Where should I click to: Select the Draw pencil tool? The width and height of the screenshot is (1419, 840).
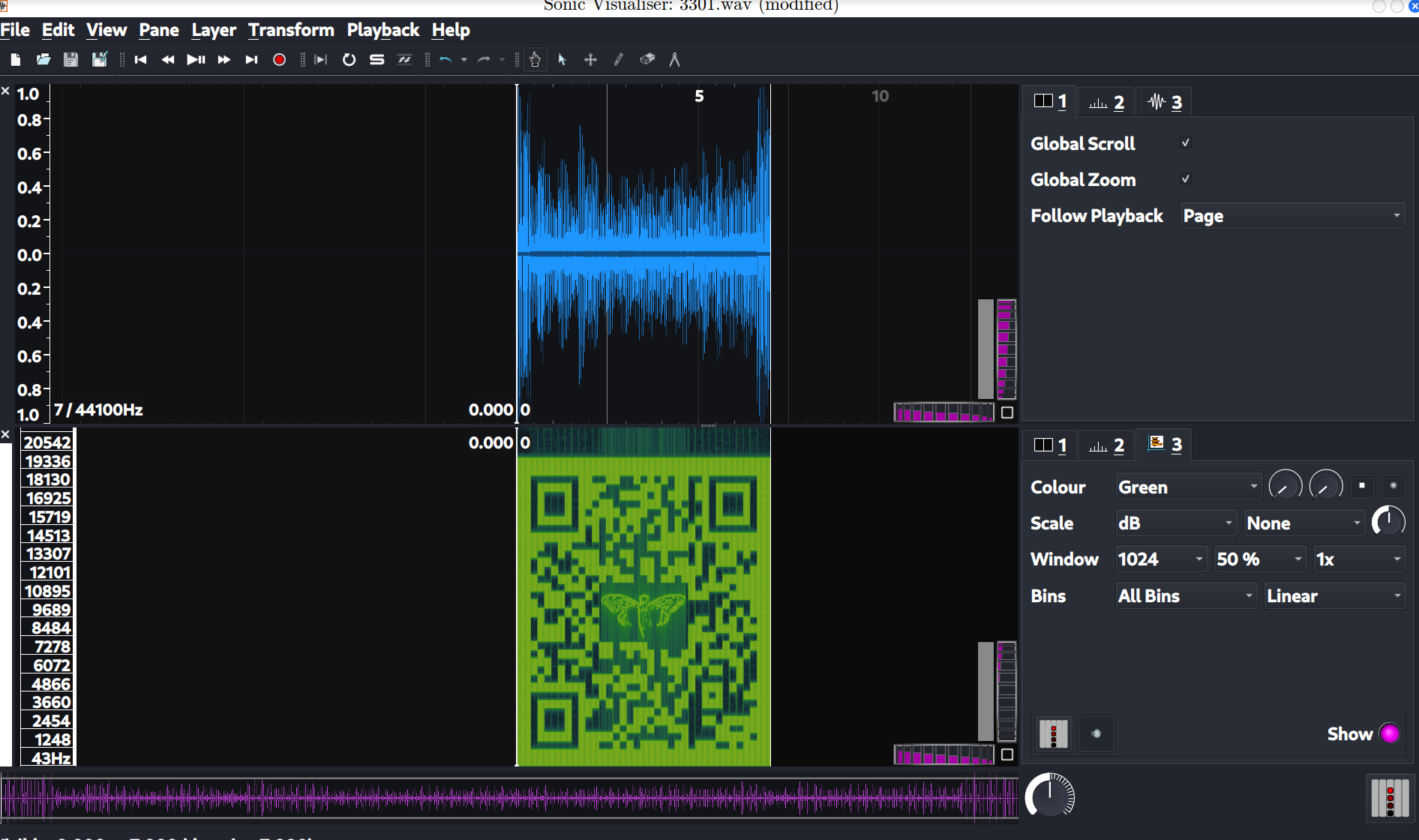(619, 60)
